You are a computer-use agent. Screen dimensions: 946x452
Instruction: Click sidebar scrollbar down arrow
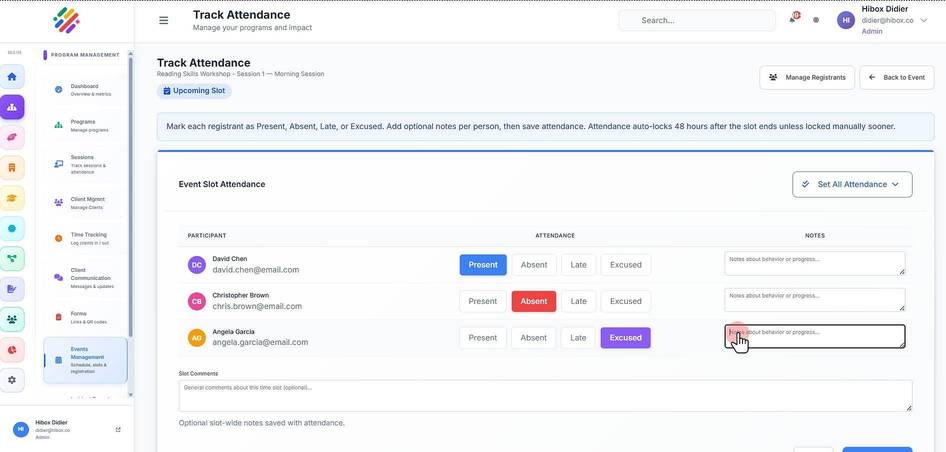point(131,395)
